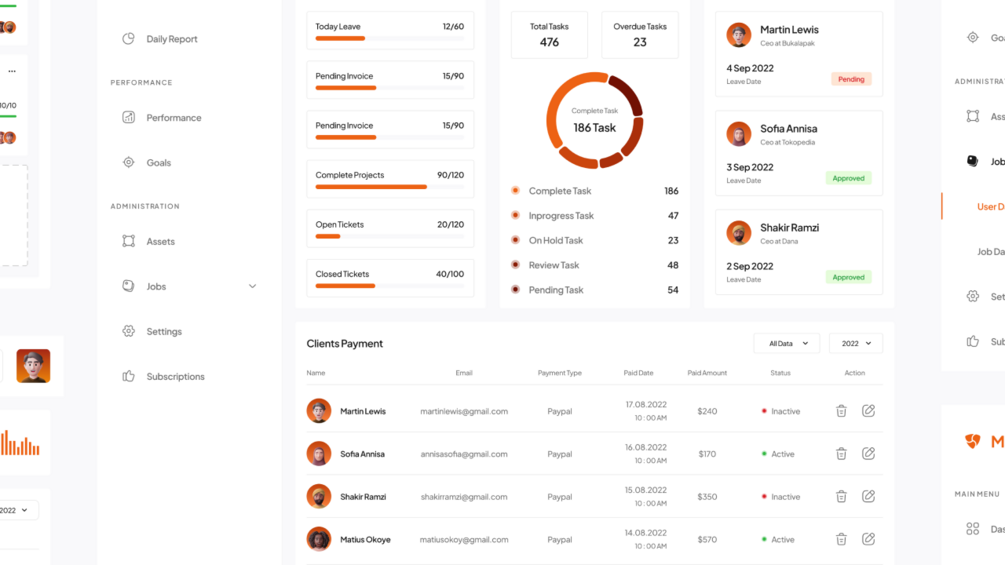Click Martin Lewis avatar in payment table
1005x565 pixels.
(319, 411)
